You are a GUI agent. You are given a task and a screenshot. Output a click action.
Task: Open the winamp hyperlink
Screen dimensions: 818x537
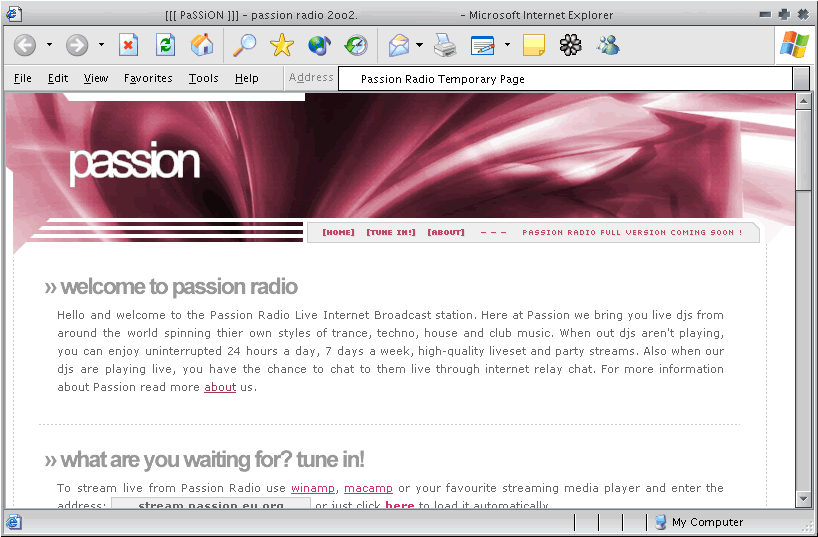(x=313, y=488)
